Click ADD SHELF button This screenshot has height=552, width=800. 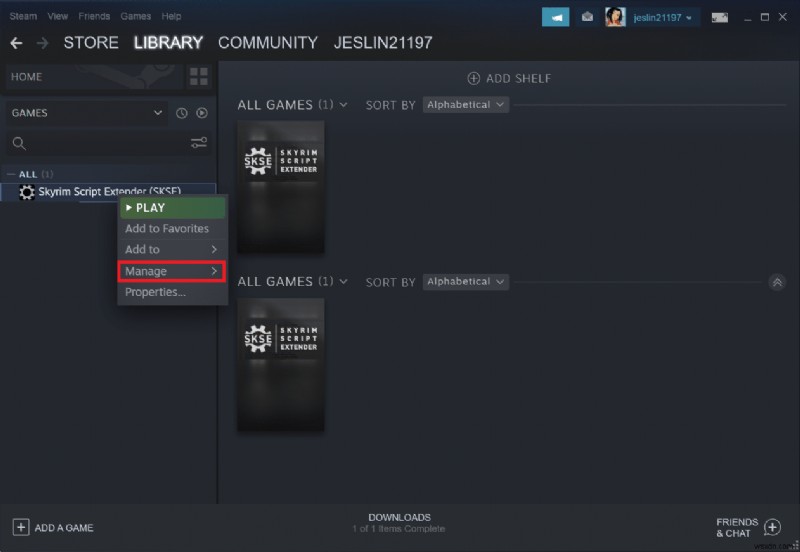[x=509, y=79]
